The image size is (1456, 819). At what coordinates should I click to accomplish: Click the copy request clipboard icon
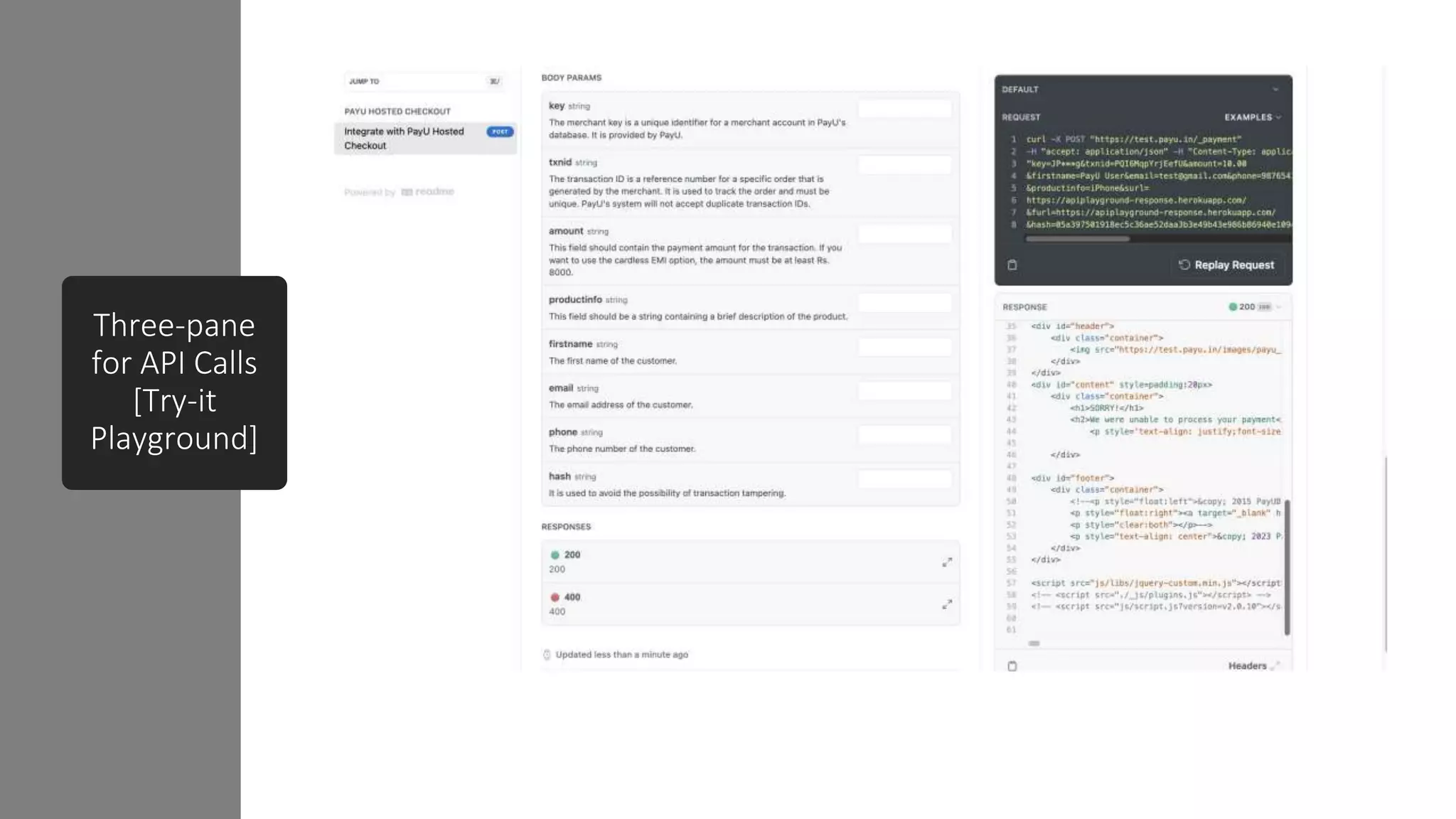1012,265
